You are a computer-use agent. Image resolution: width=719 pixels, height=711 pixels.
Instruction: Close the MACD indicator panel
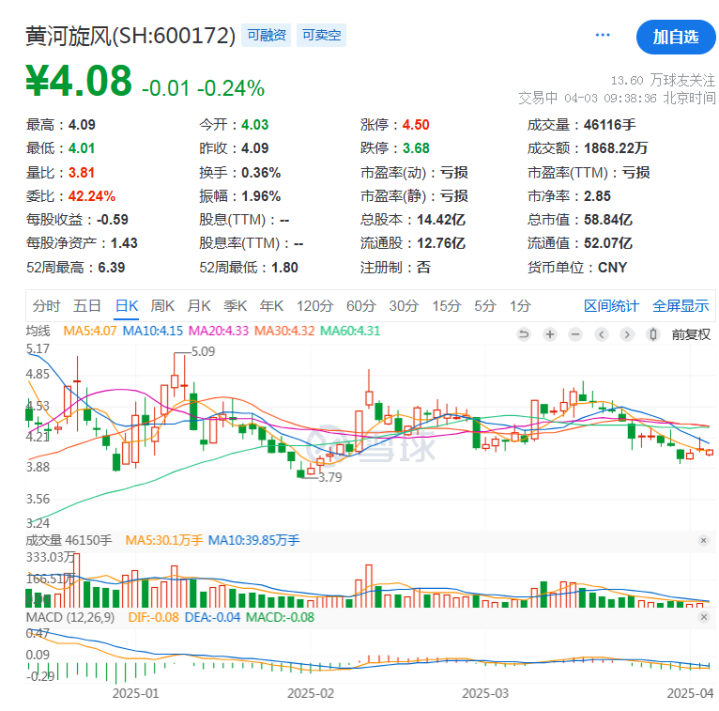point(703,617)
